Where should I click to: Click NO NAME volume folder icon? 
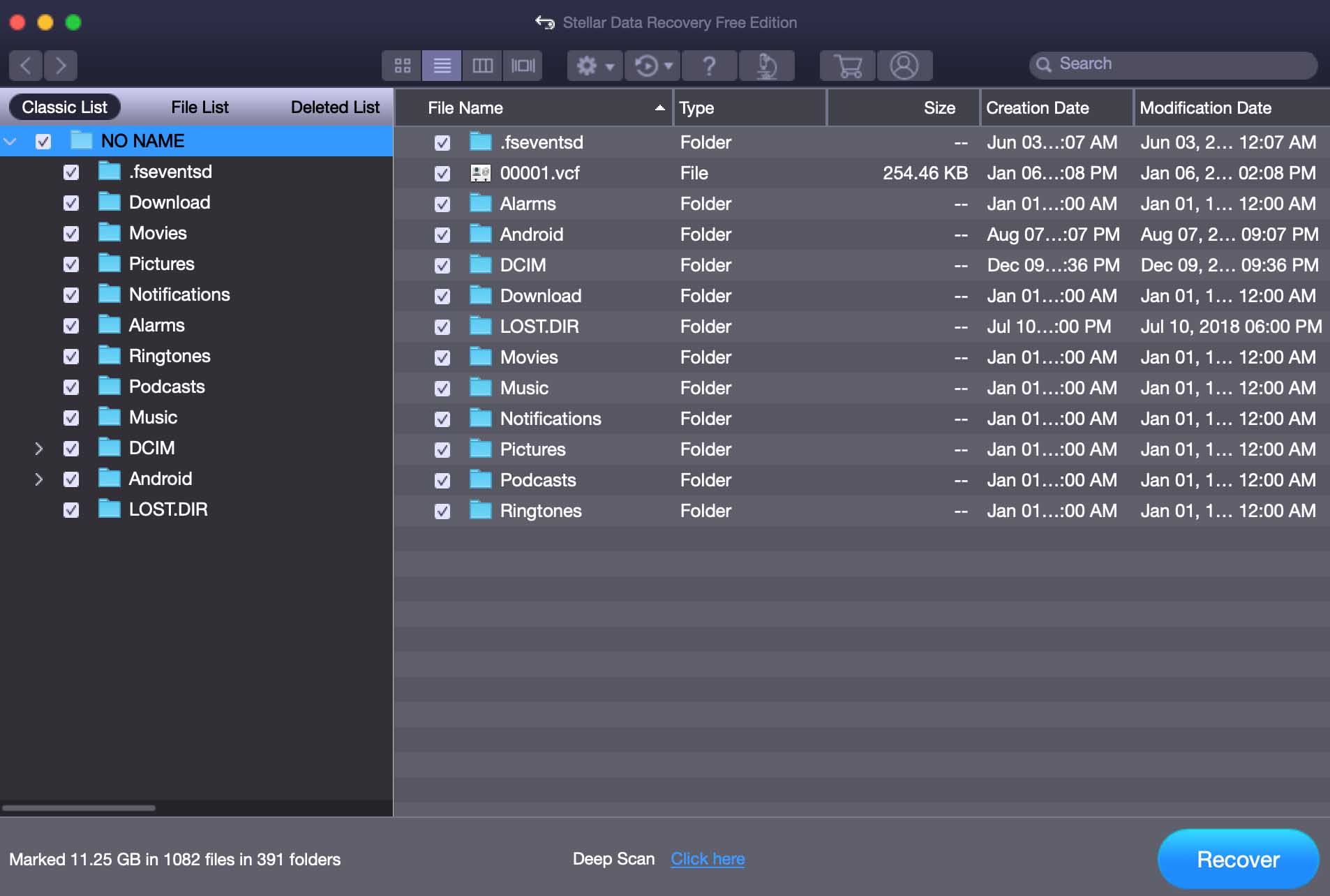coord(82,140)
